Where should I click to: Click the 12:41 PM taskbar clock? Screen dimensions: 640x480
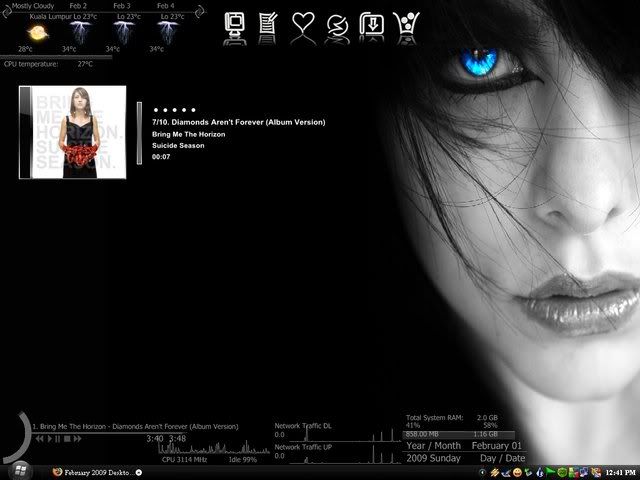tap(620, 473)
